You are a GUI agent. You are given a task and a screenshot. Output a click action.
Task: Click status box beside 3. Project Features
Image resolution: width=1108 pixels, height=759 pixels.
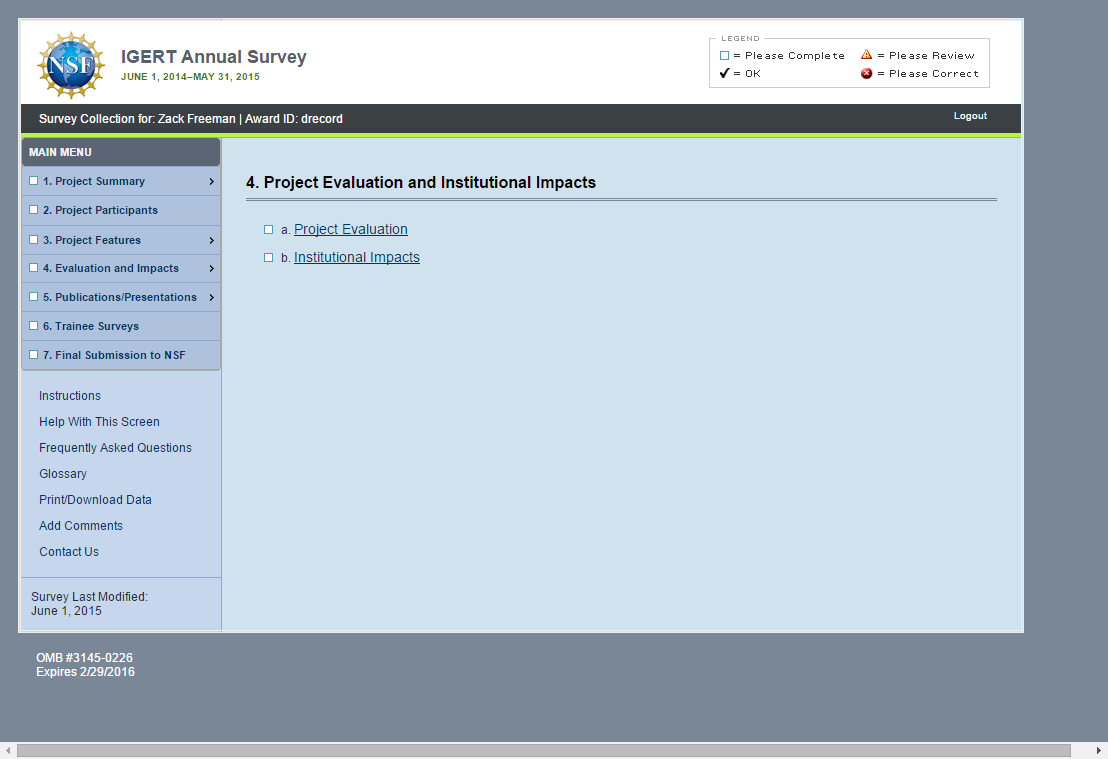click(33, 240)
